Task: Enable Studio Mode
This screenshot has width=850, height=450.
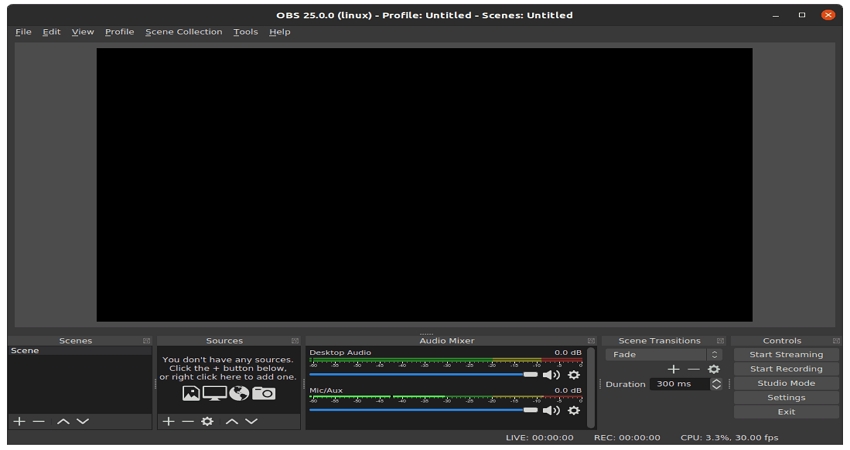Action: [x=786, y=383]
